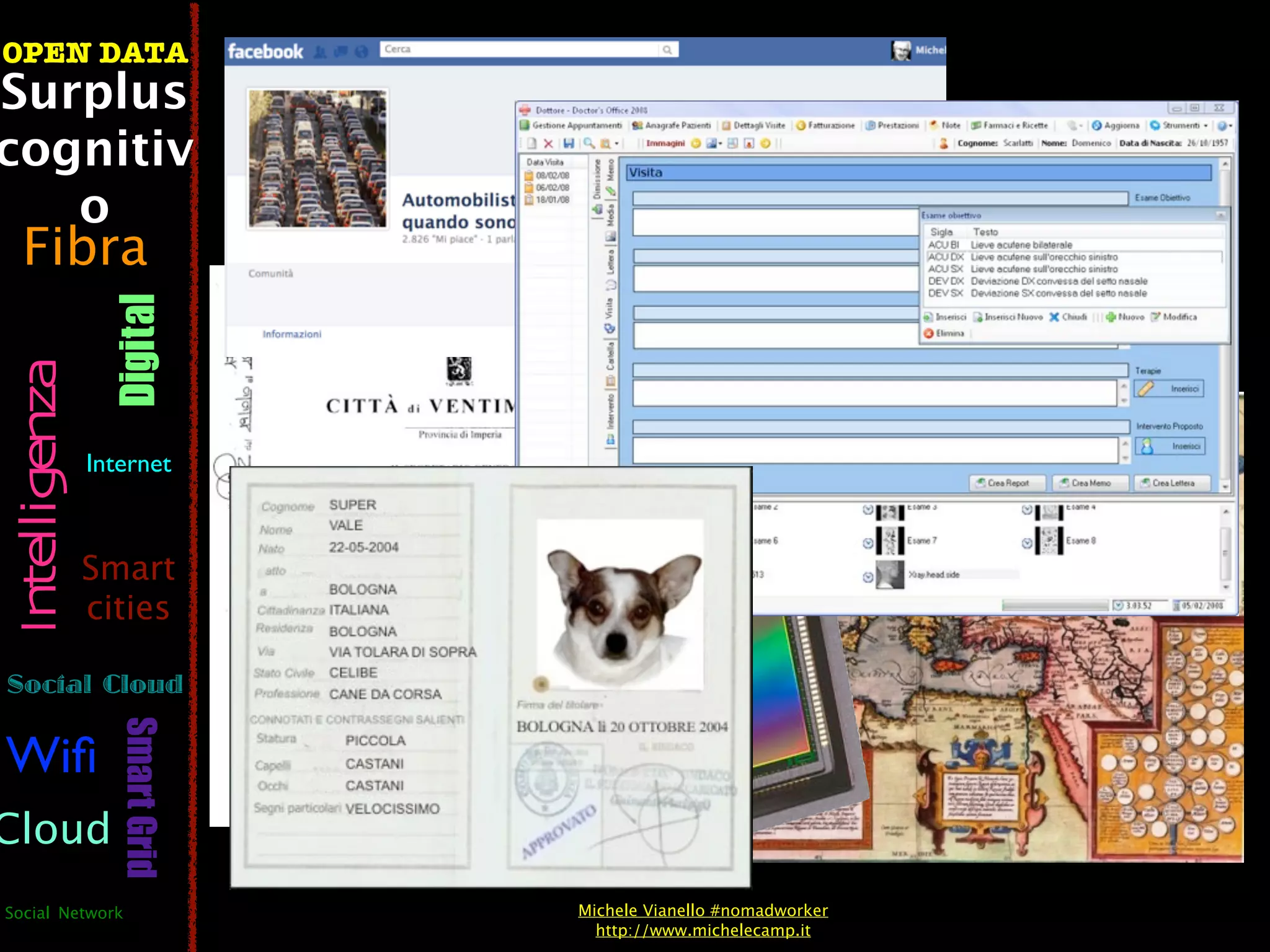Toggle the round check next to Esame 7

(x=868, y=544)
